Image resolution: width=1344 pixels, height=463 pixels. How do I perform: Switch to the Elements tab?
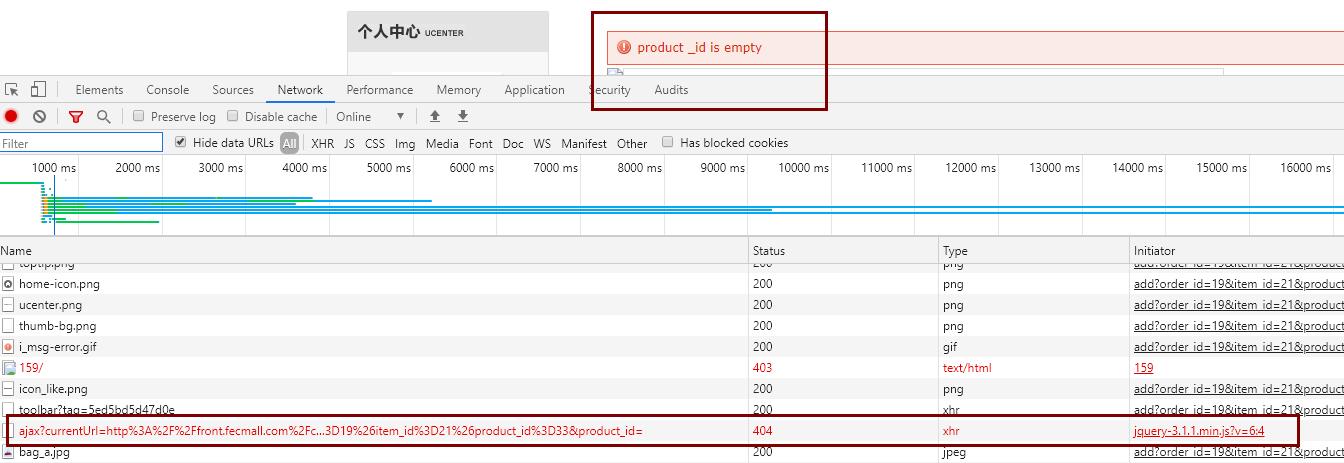coord(99,89)
